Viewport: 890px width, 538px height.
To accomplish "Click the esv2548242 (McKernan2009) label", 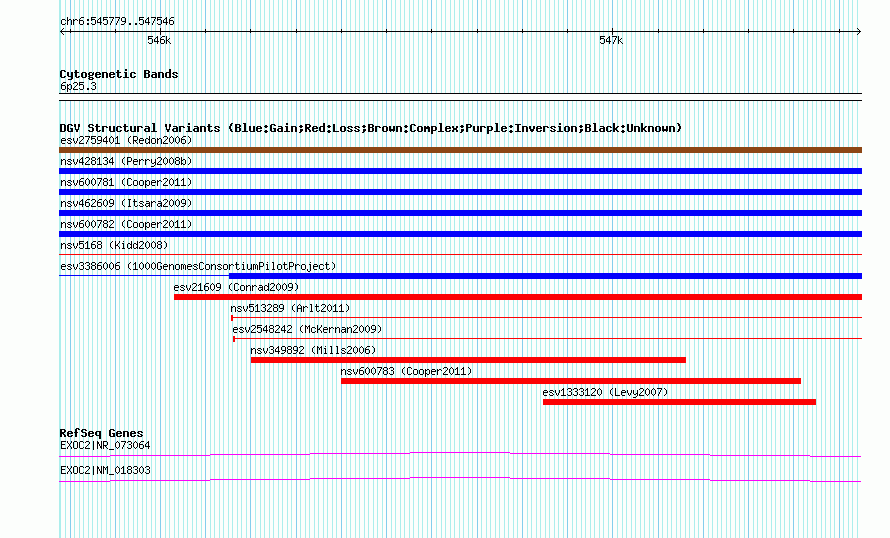I will [307, 329].
